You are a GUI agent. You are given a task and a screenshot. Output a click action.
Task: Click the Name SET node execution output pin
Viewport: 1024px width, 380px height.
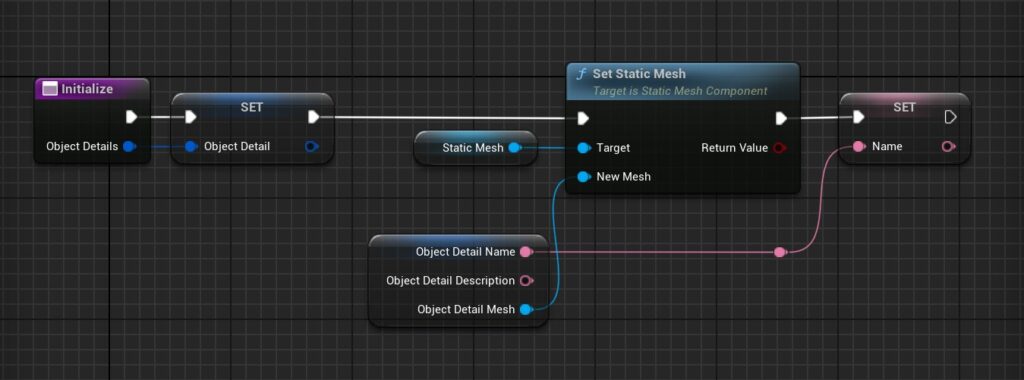pos(950,117)
